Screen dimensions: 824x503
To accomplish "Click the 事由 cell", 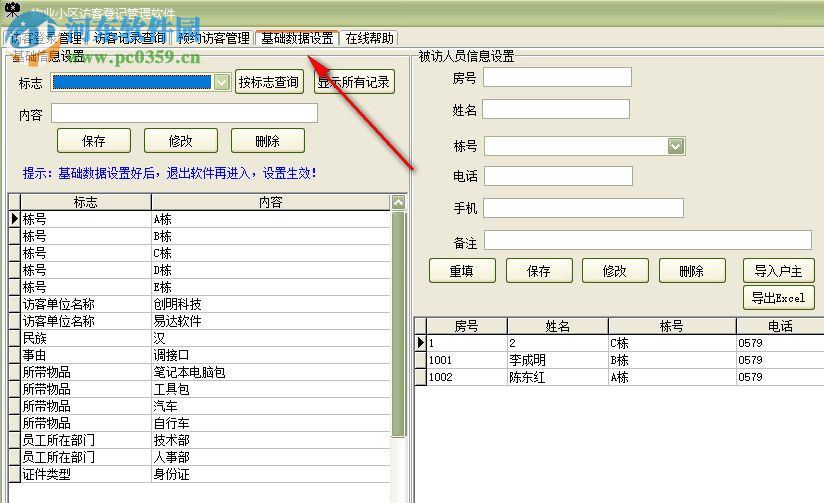I will click(86, 355).
